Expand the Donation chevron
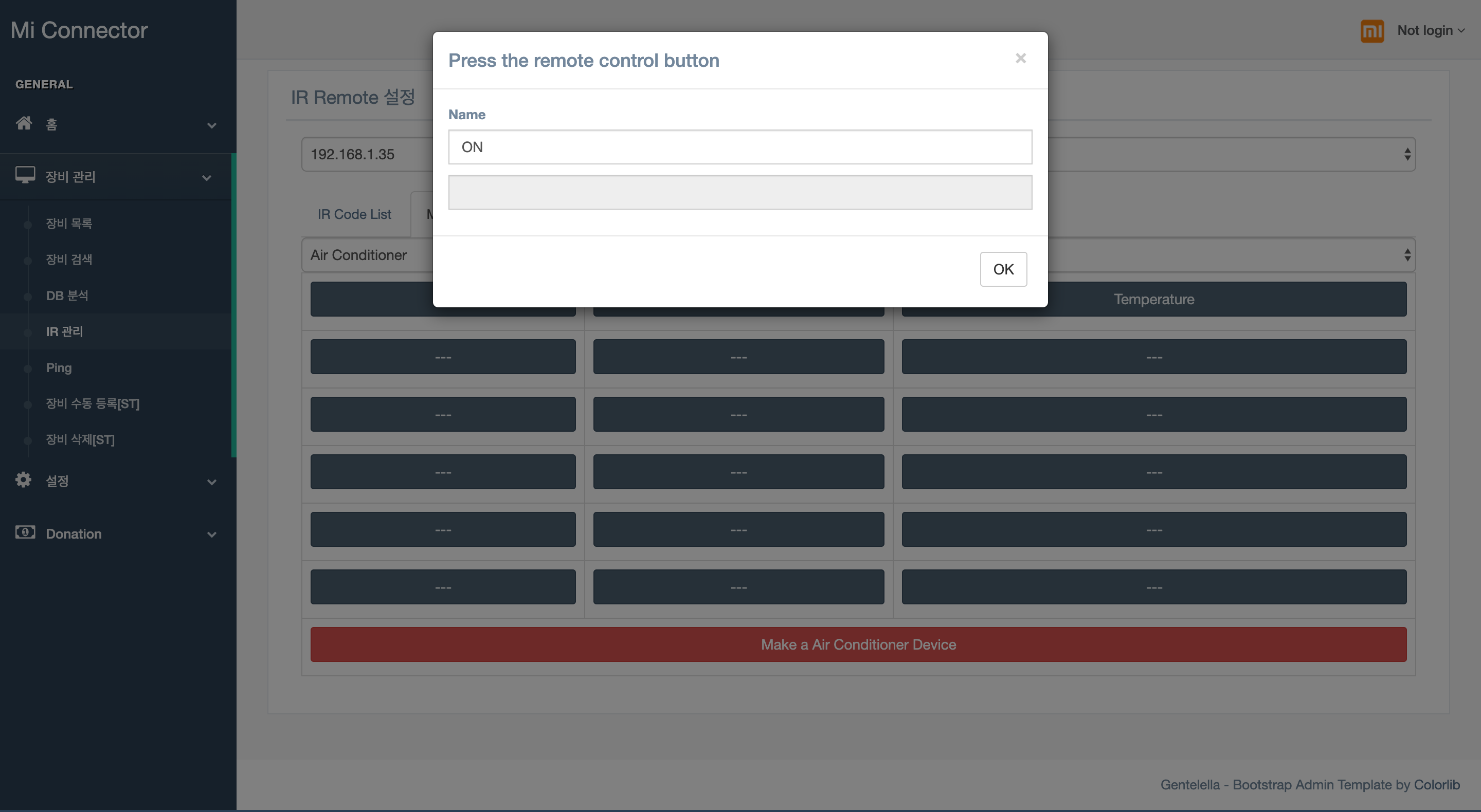This screenshot has height=812, width=1481. coord(211,534)
